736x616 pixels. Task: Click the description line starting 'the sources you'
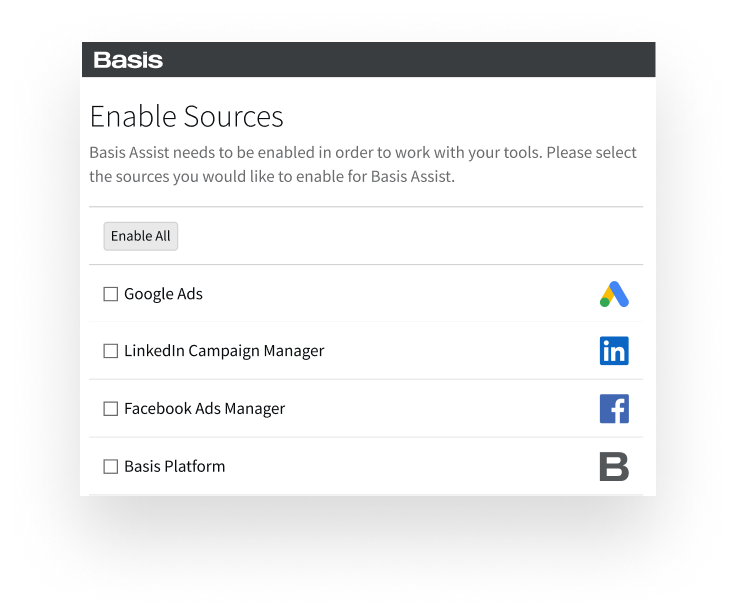[x=272, y=177]
